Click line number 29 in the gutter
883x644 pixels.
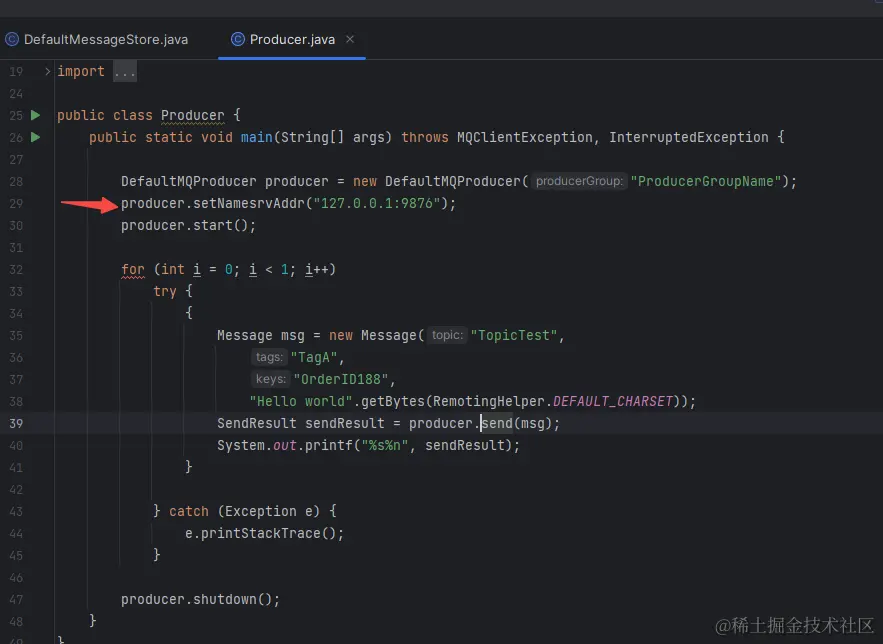16,203
